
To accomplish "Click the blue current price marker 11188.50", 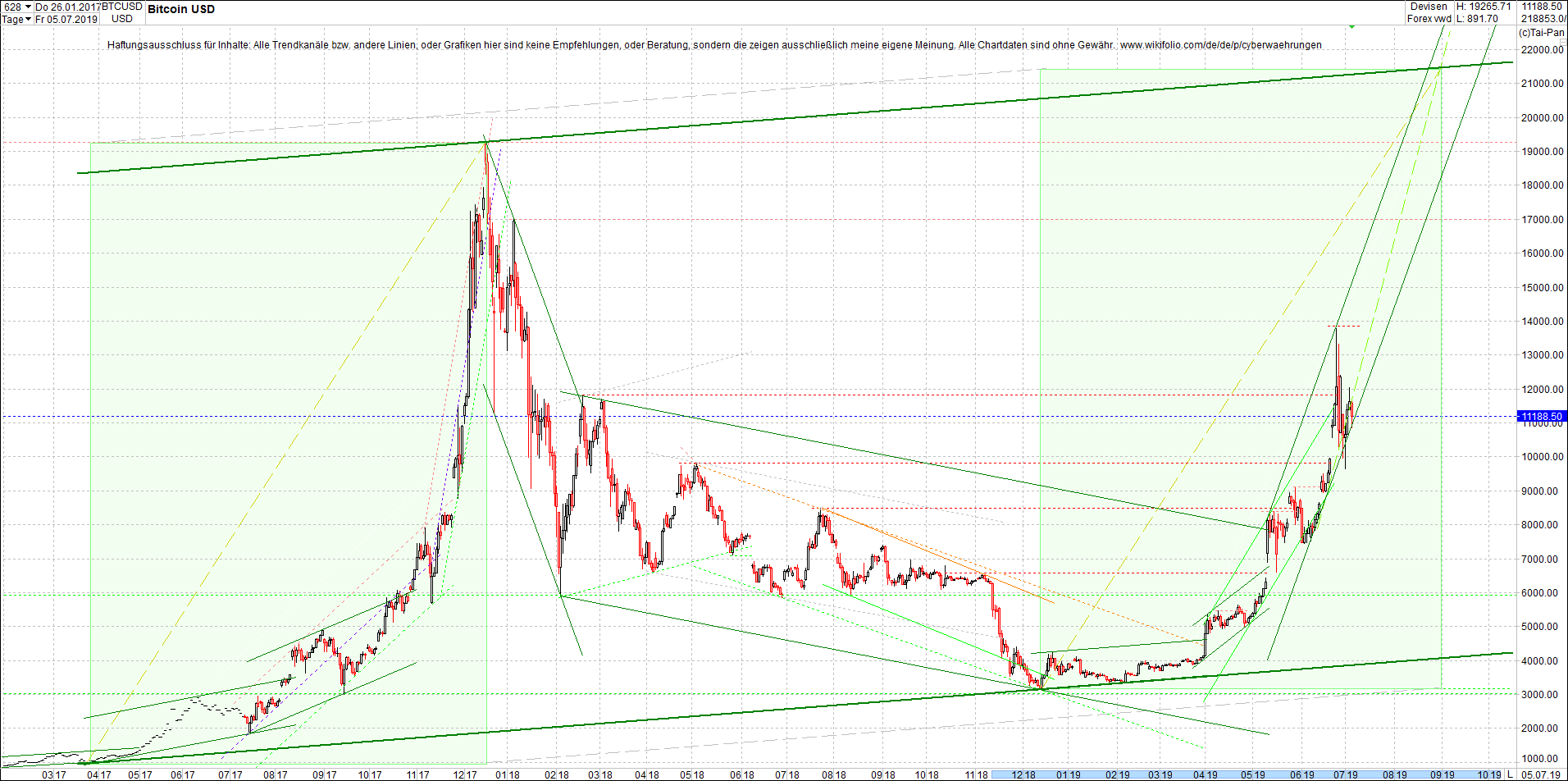I will point(1541,416).
